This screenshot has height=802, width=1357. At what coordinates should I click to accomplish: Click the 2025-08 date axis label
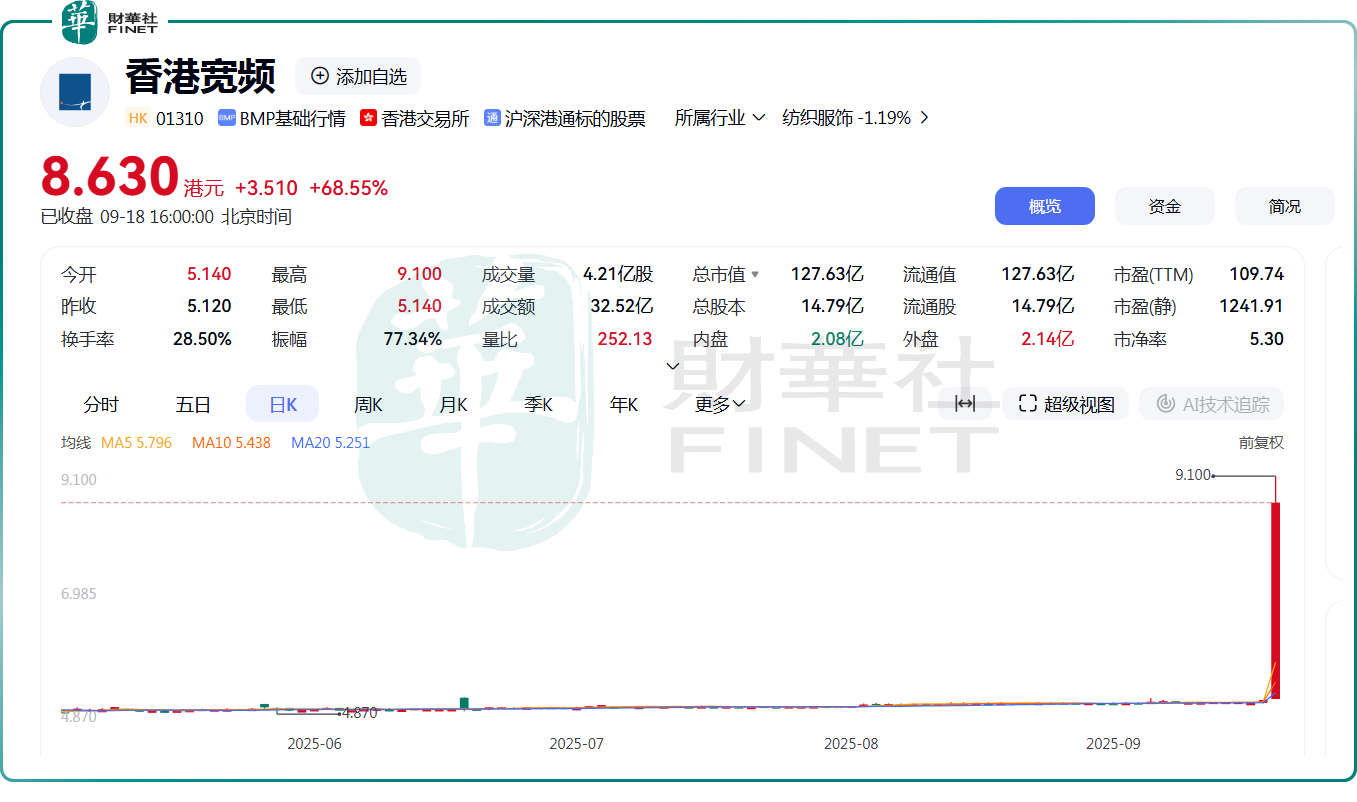point(851,744)
